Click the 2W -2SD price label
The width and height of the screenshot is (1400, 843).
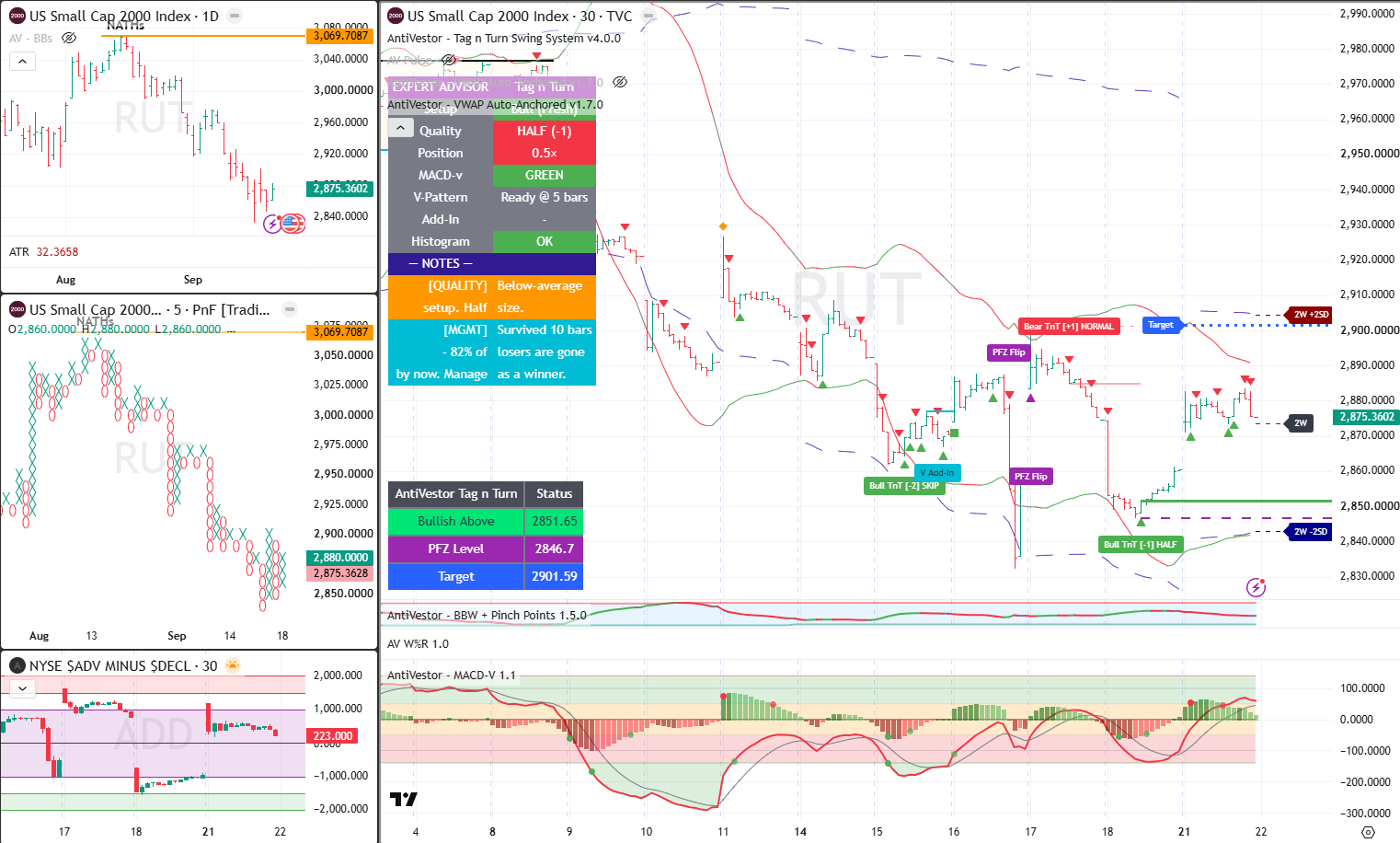(x=1310, y=531)
